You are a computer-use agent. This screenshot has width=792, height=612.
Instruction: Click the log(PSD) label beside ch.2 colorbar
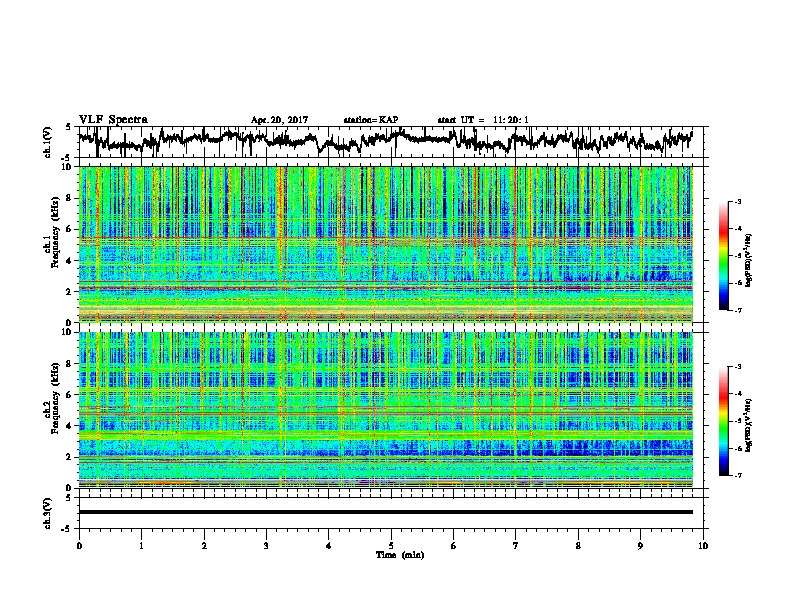coord(748,425)
